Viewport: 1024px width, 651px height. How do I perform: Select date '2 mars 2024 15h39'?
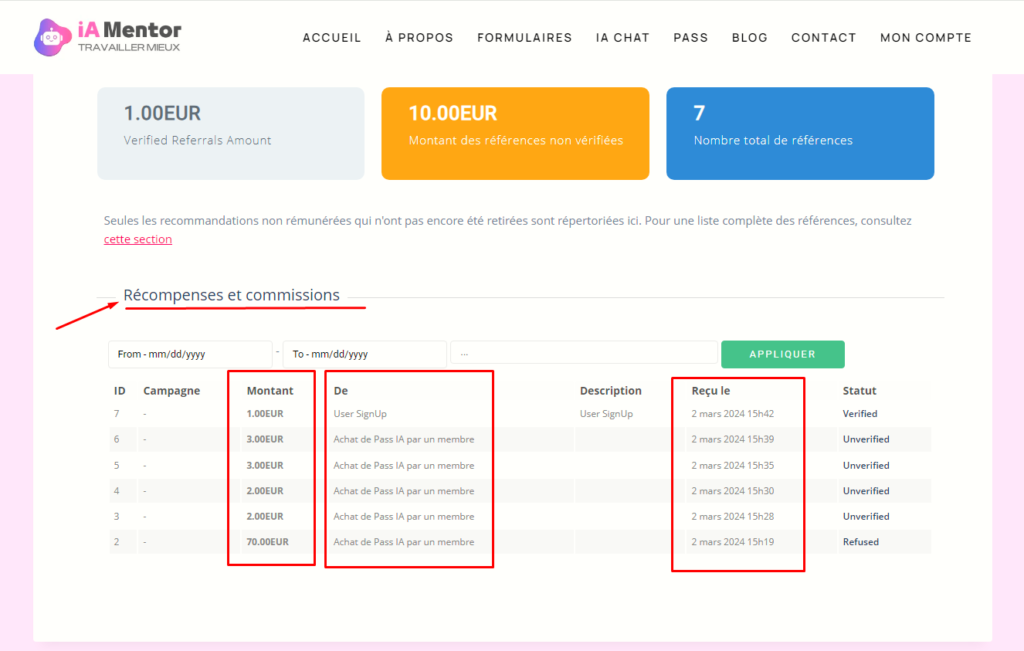(x=733, y=439)
